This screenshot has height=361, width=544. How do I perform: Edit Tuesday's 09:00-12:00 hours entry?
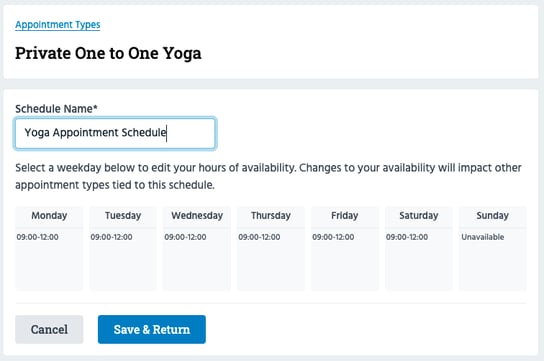[111, 237]
